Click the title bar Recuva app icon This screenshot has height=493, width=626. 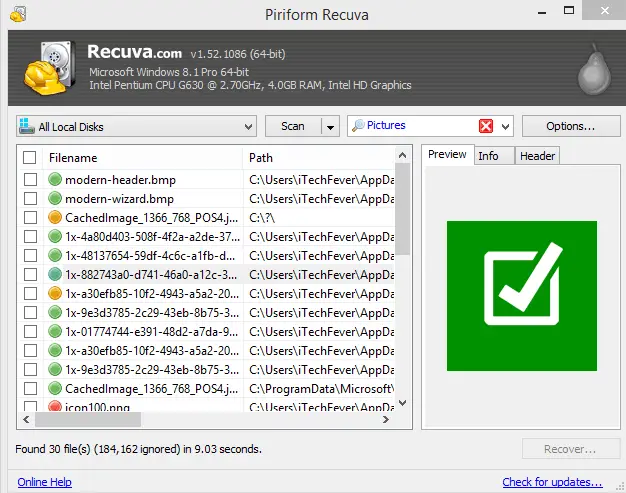pos(18,14)
